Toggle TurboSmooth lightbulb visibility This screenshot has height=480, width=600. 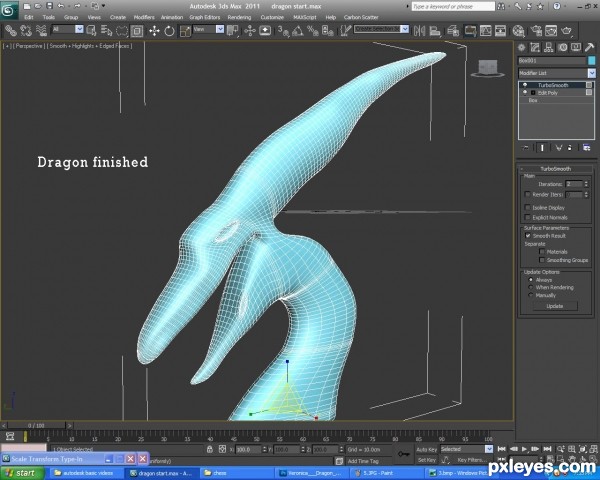525,85
